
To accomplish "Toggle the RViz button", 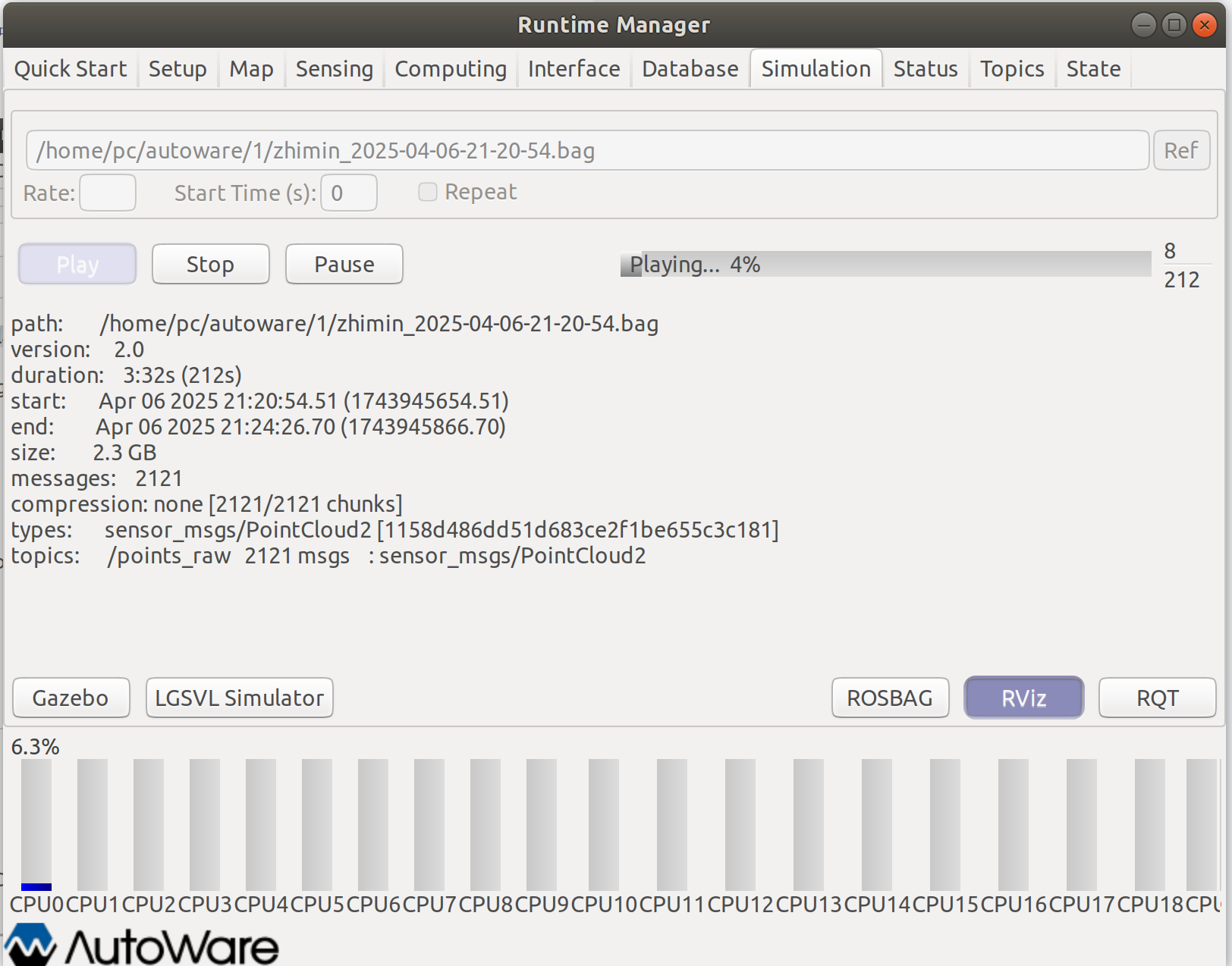I will [x=1023, y=698].
